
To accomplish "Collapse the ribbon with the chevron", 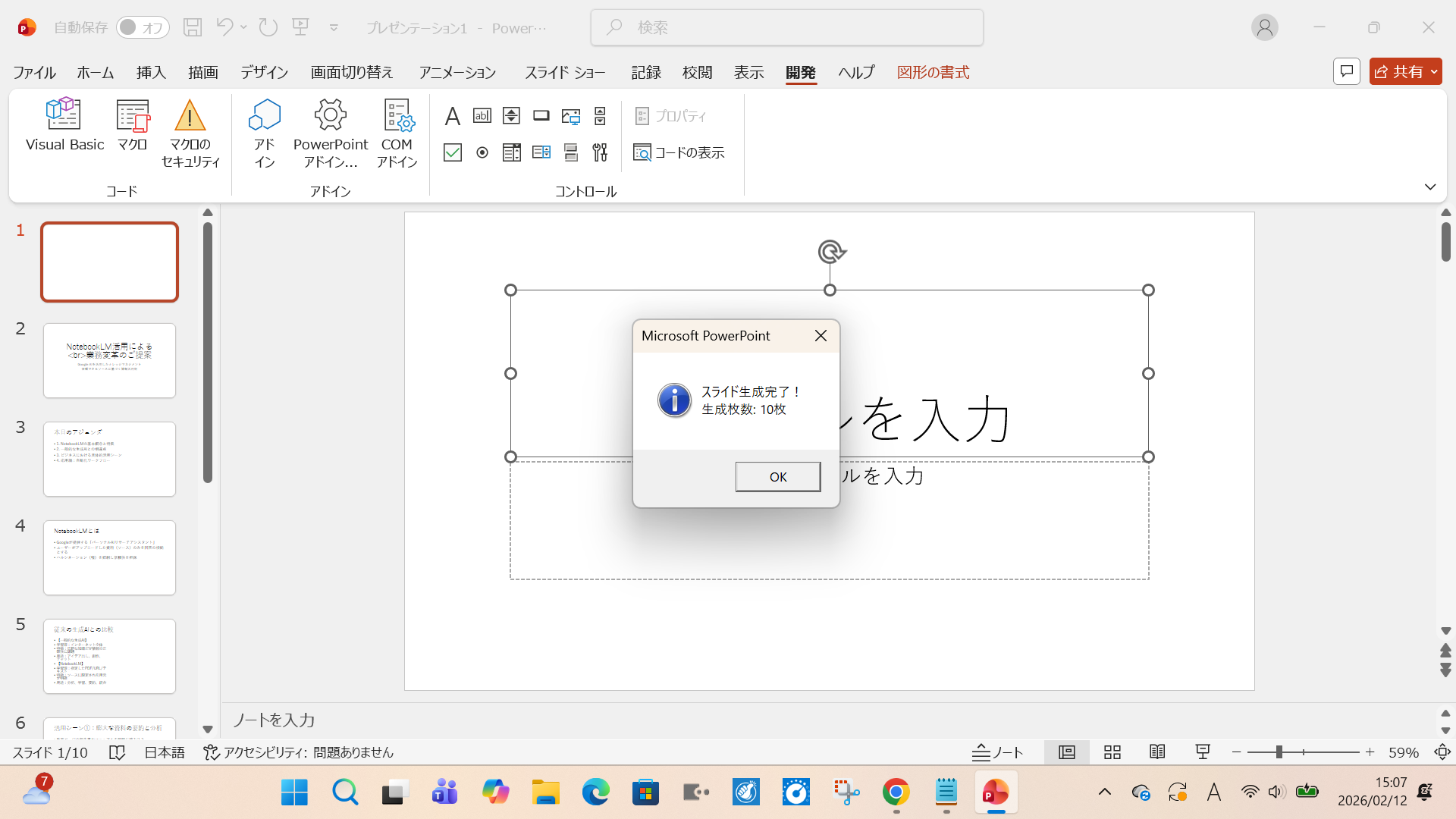I will 1430,187.
